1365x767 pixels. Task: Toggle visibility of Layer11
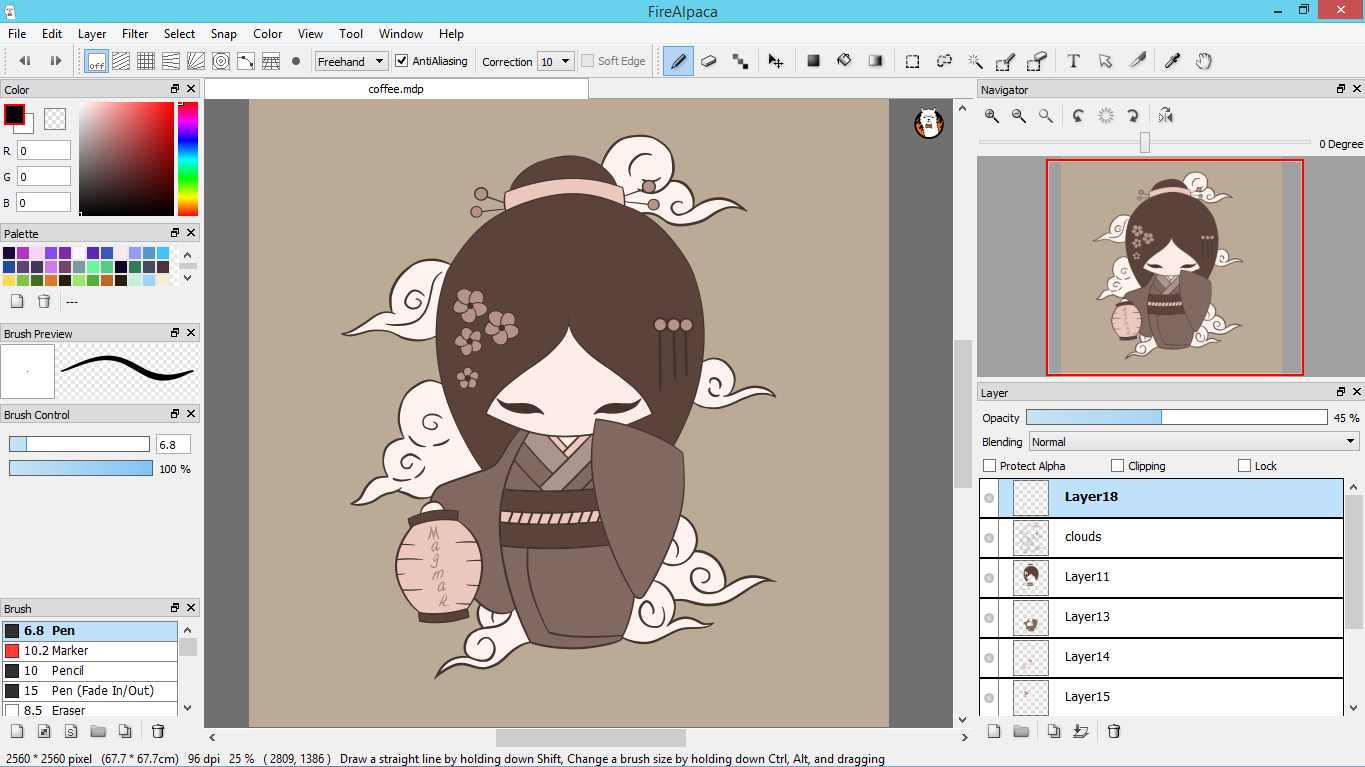(989, 578)
